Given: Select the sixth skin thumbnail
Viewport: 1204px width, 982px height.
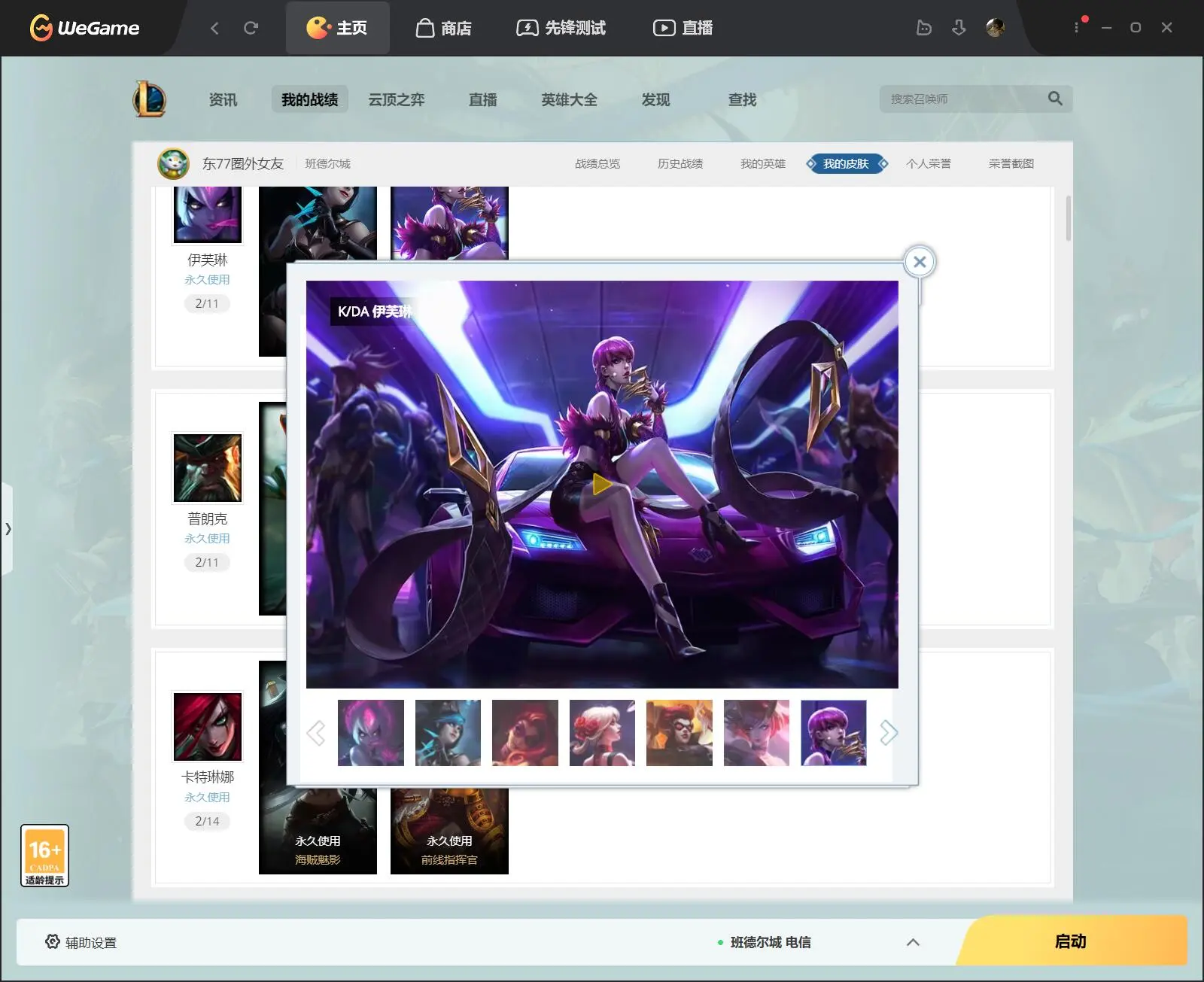Looking at the screenshot, I should [756, 733].
